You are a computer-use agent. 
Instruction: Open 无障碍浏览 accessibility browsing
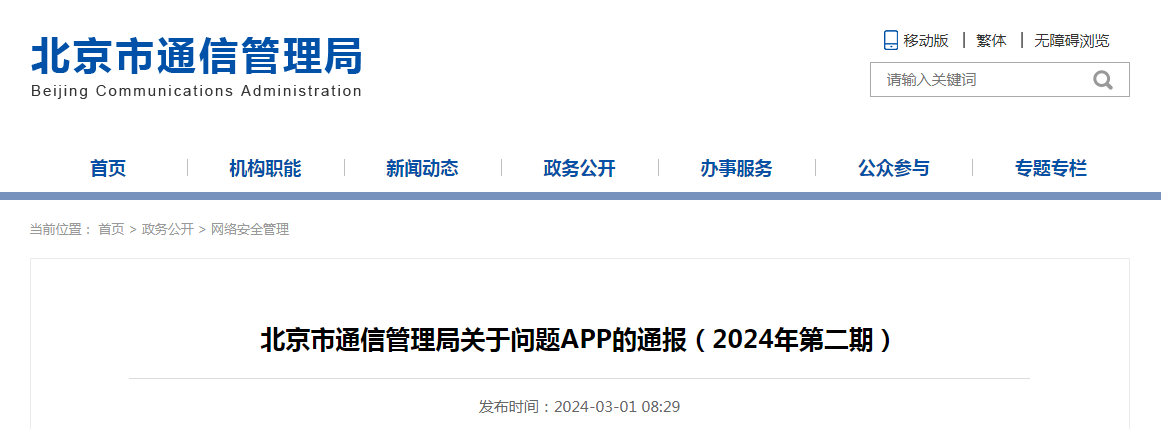click(1071, 41)
